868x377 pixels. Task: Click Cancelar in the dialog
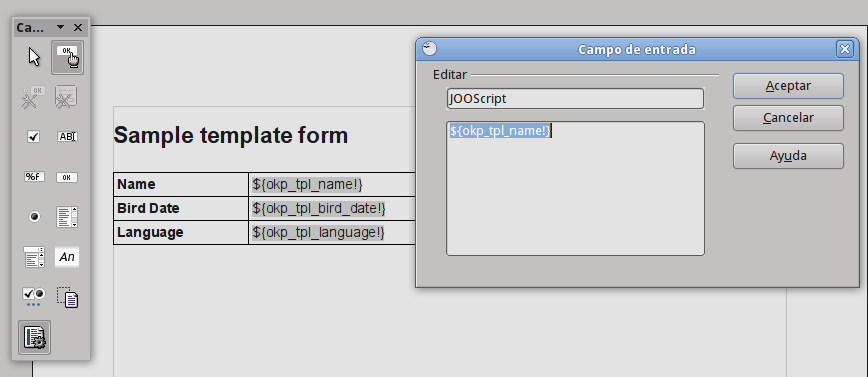tap(788, 118)
